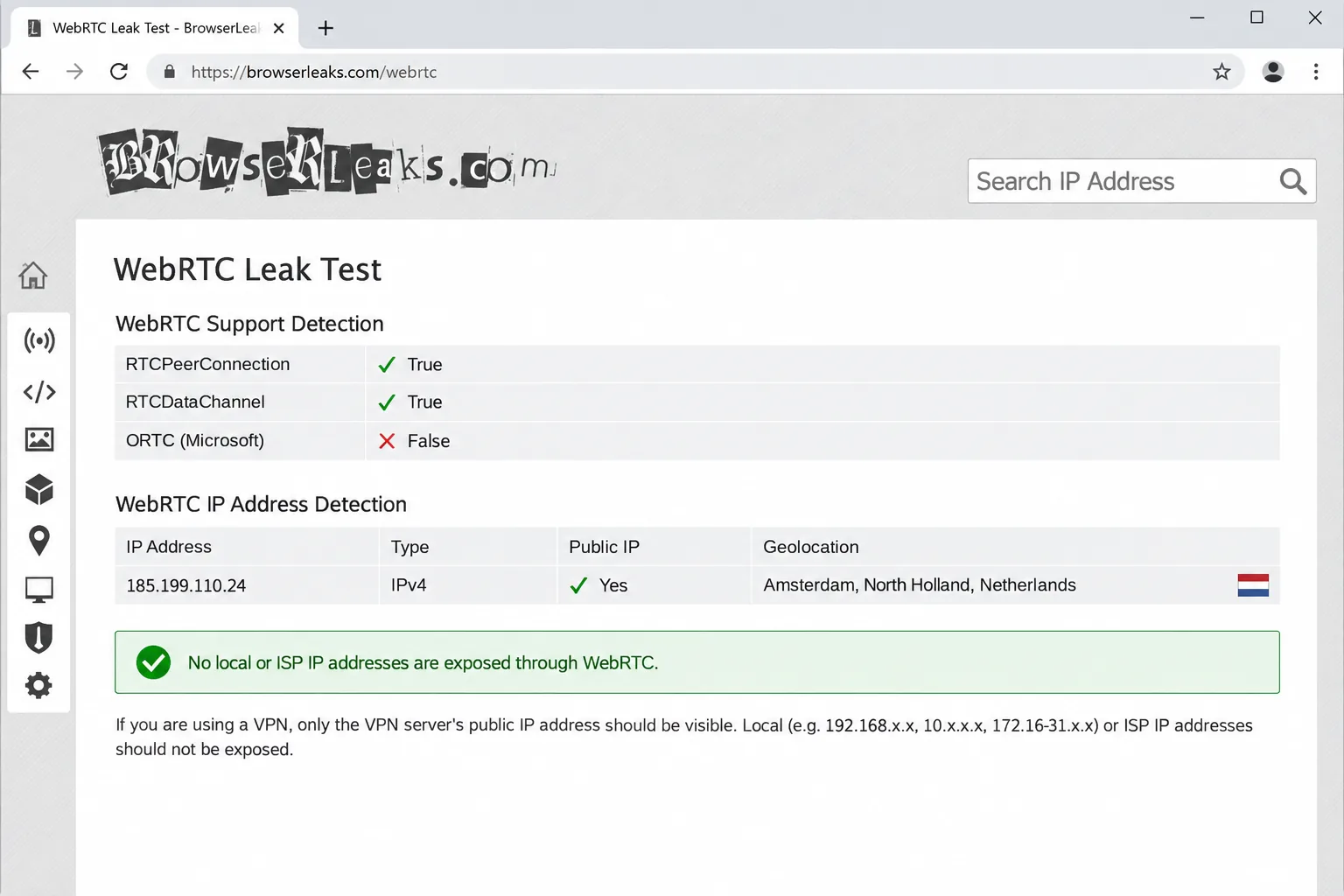Select the location pin icon in sidebar
This screenshot has height=896, width=1344.
point(39,541)
